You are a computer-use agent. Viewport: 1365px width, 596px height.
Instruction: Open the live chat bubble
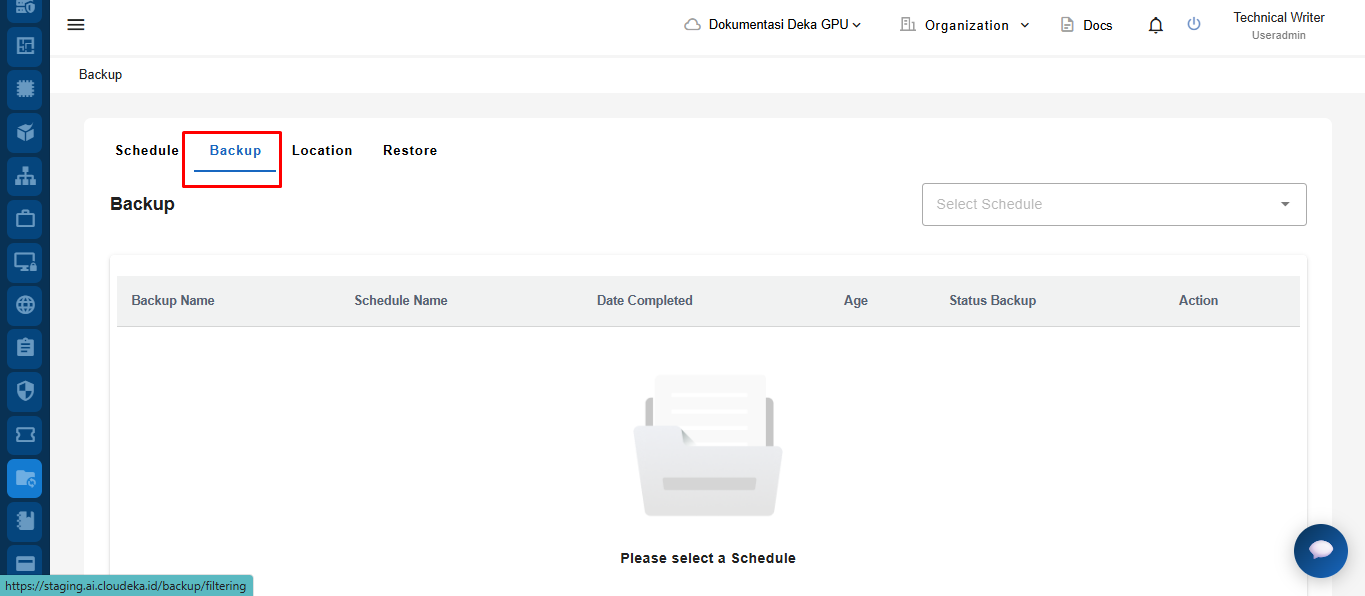click(x=1320, y=550)
